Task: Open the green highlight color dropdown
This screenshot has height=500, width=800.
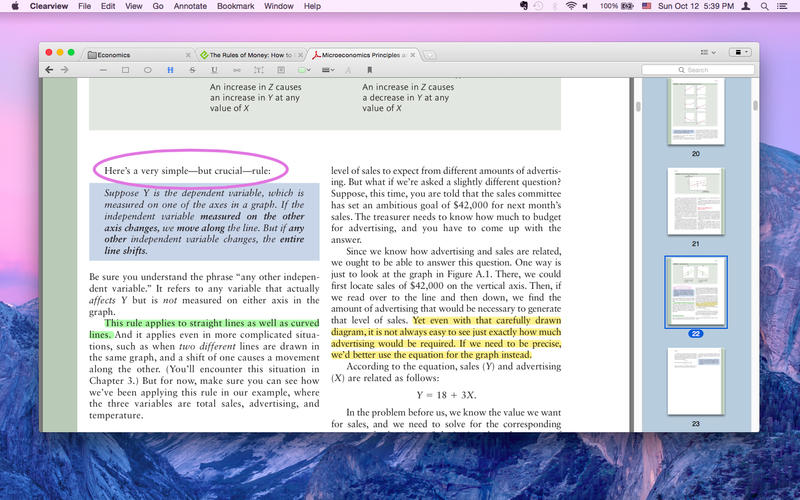Action: (304, 70)
